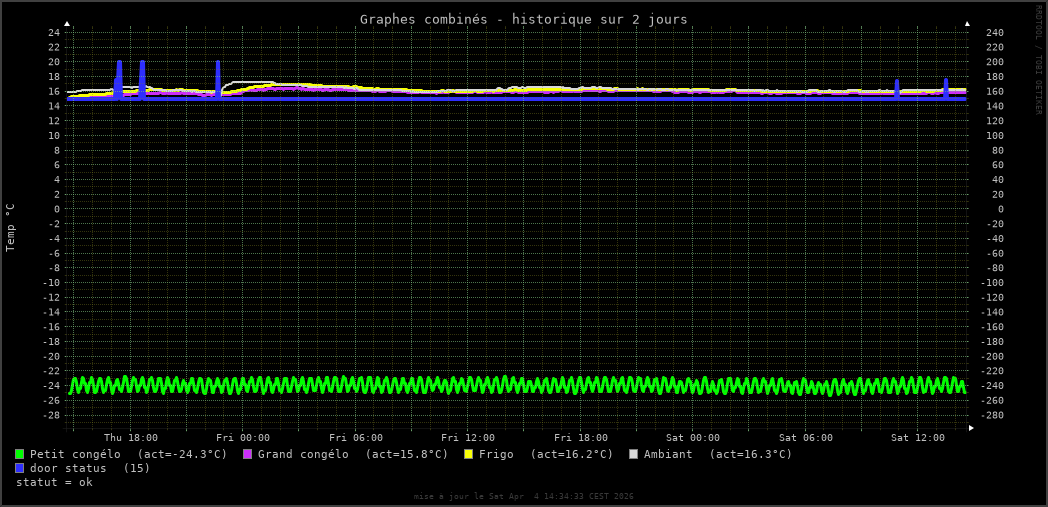The width and height of the screenshot is (1048, 507).
Task: Select the purple Grand congélo legend swatch
Action: pyautogui.click(x=247, y=454)
